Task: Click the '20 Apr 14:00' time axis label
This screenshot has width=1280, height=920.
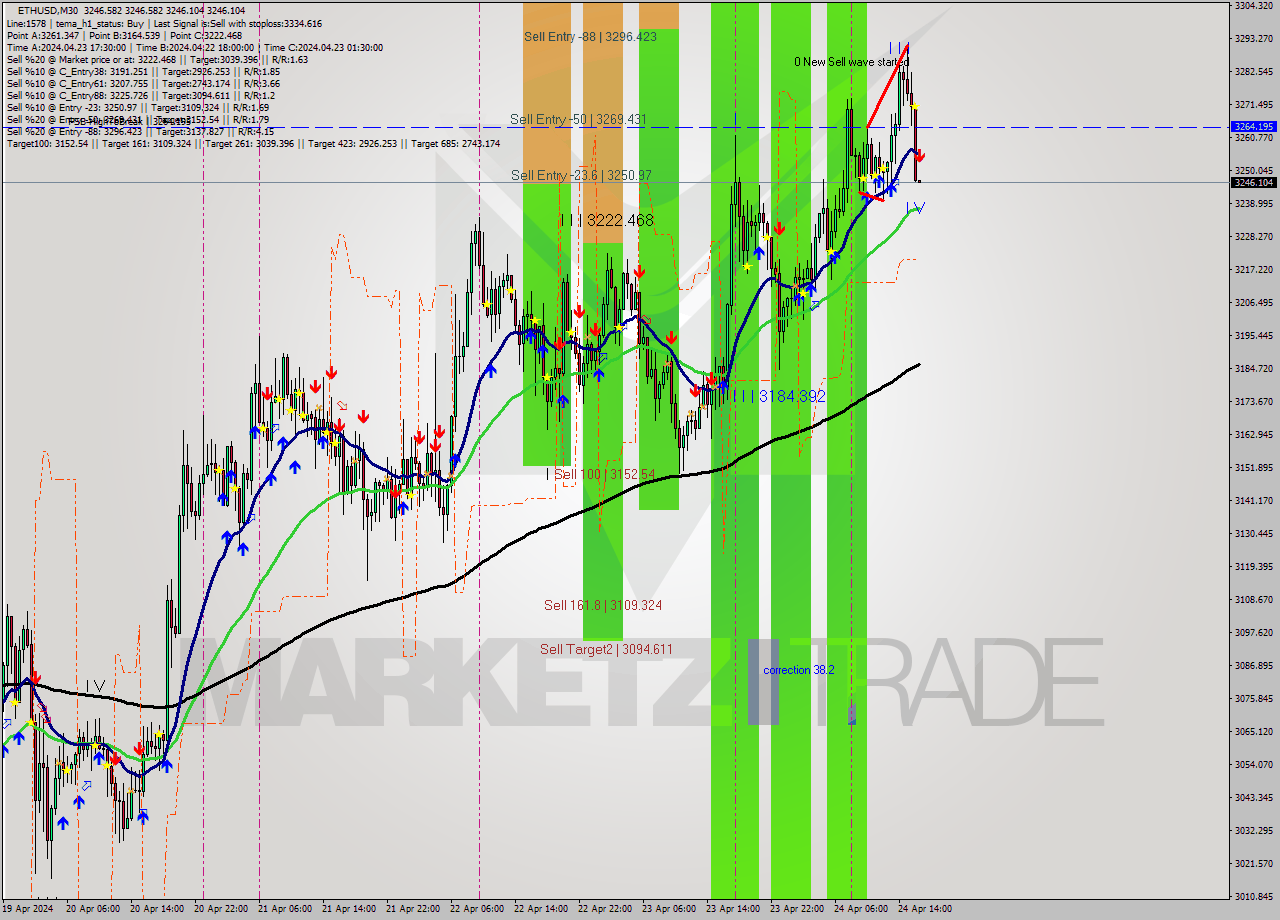Action: pos(158,909)
